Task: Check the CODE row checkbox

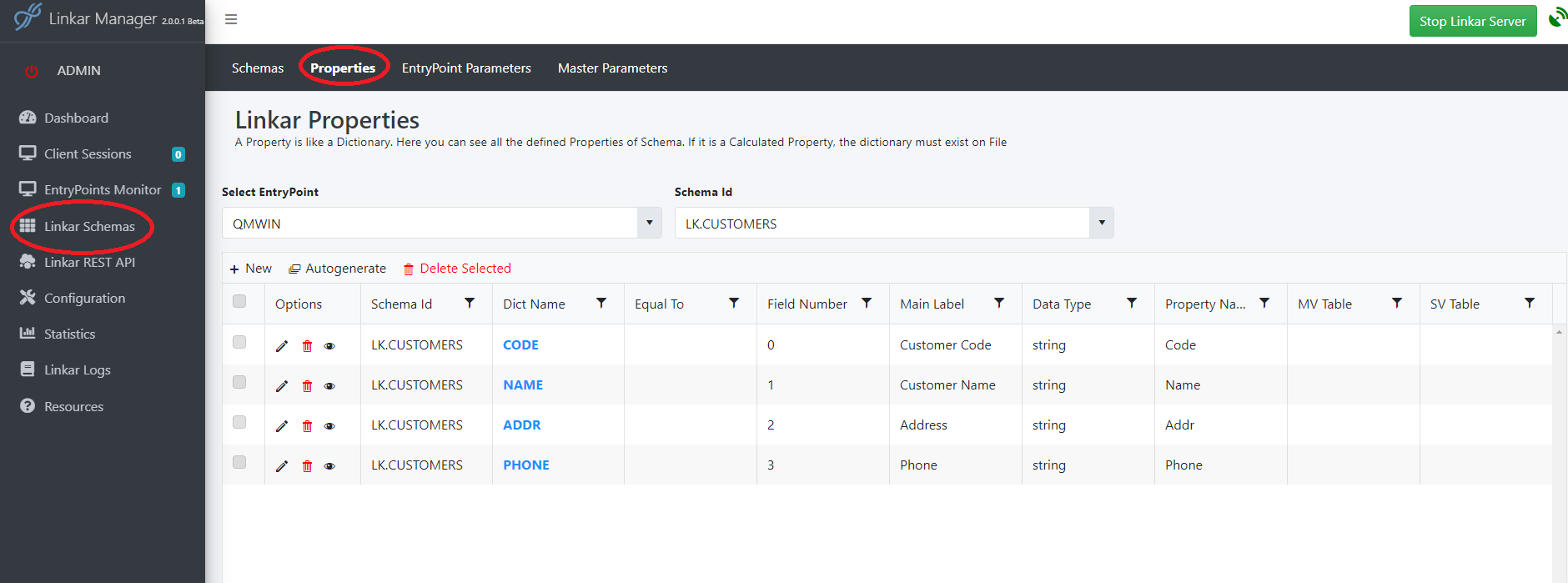Action: pyautogui.click(x=239, y=342)
